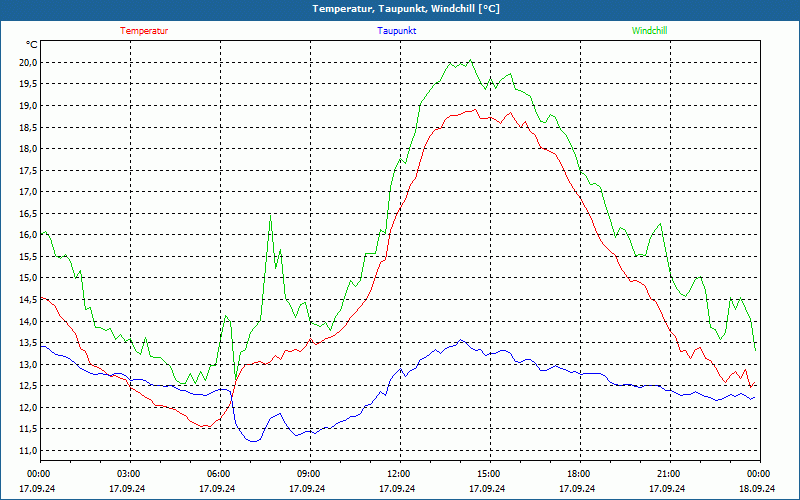Click the 17.09.24 date under 21:00
The width and height of the screenshot is (800, 500).
pos(667,488)
